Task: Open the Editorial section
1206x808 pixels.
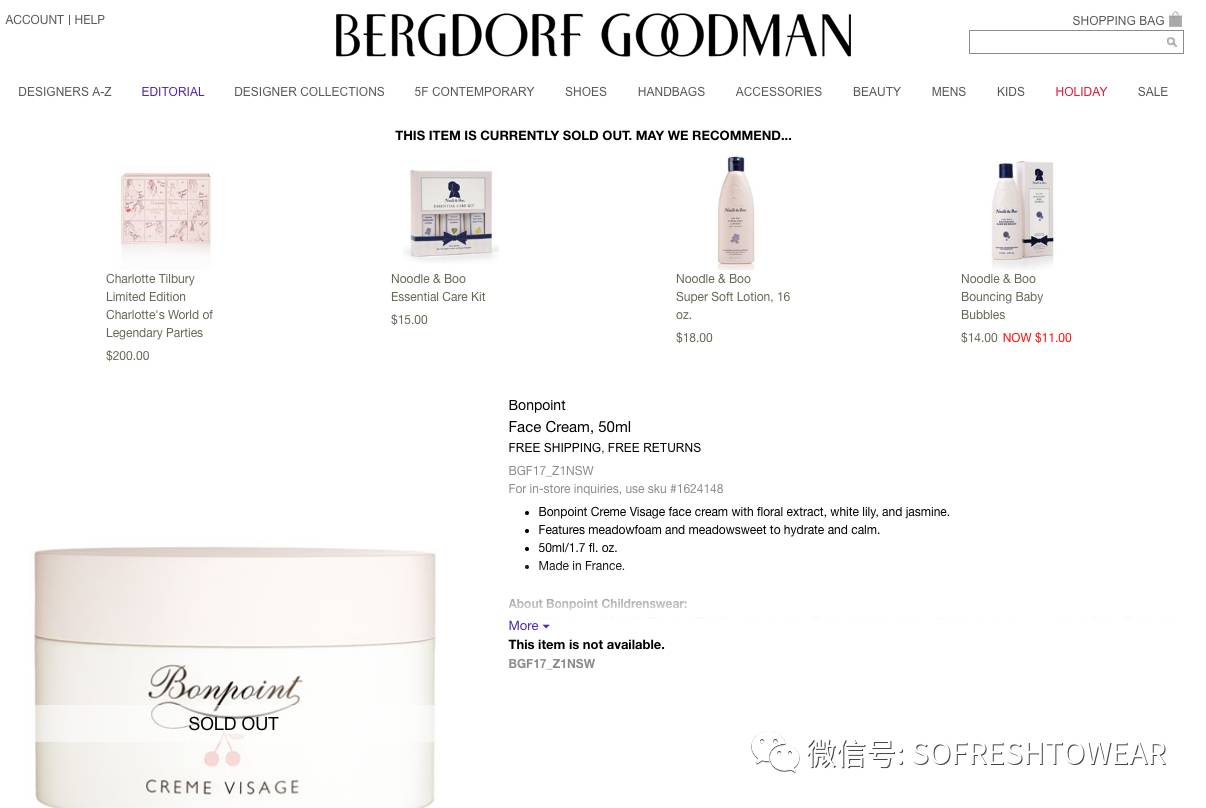Action: point(173,92)
